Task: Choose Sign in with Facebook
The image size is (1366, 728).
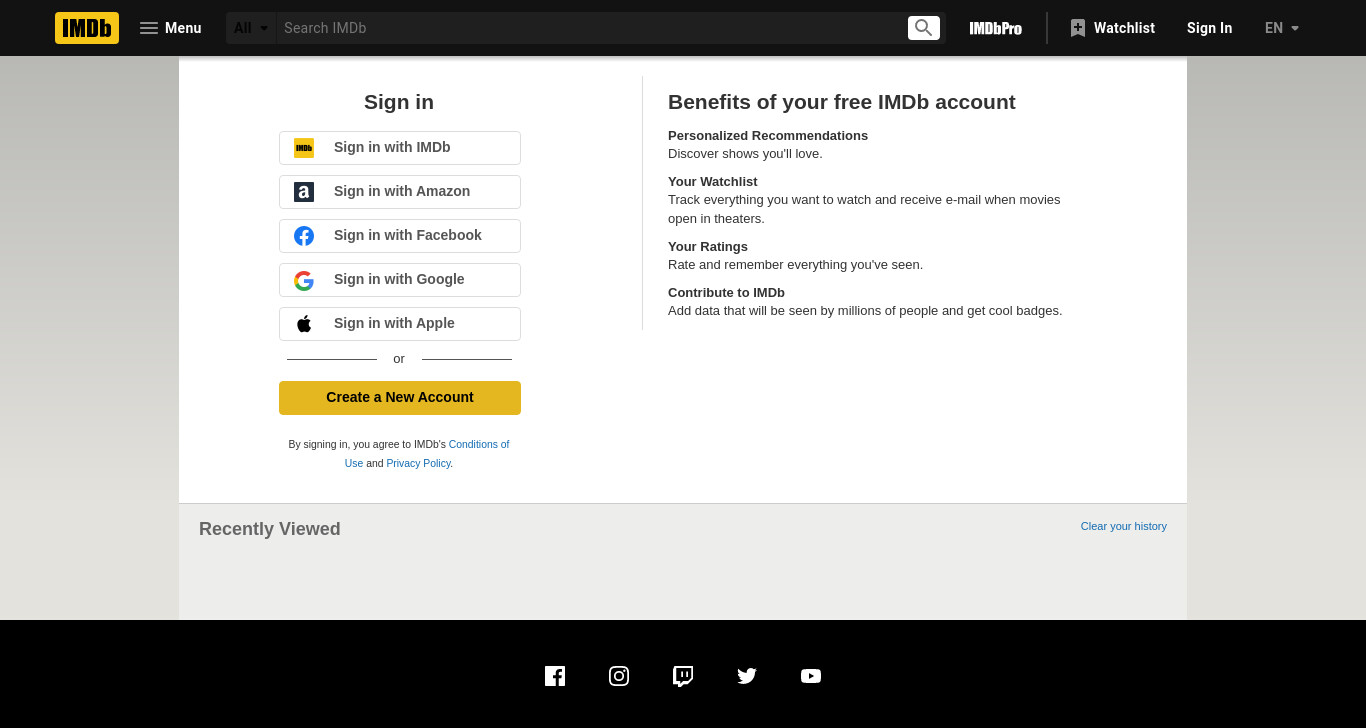Action: point(400,236)
